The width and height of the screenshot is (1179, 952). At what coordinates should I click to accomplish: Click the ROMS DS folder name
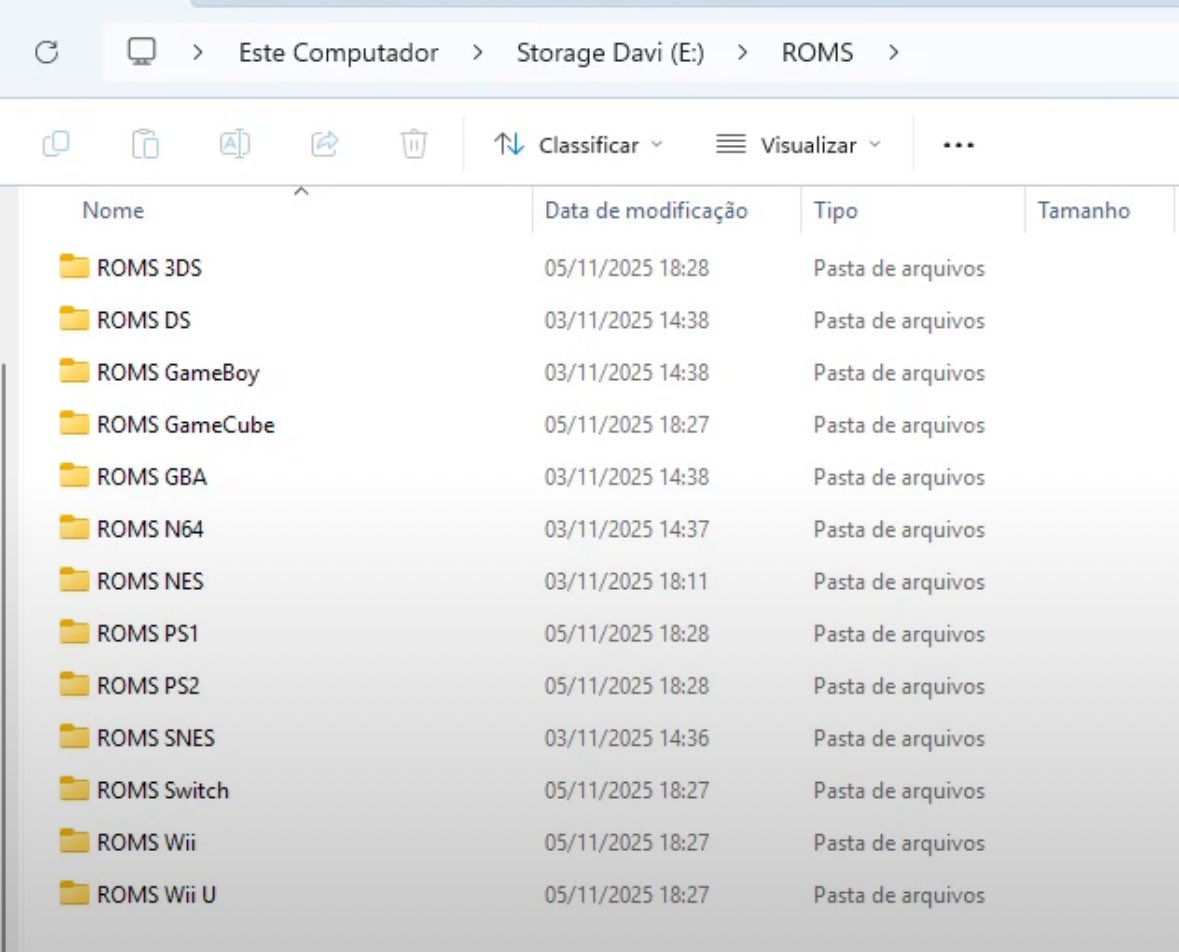pyautogui.click(x=144, y=320)
